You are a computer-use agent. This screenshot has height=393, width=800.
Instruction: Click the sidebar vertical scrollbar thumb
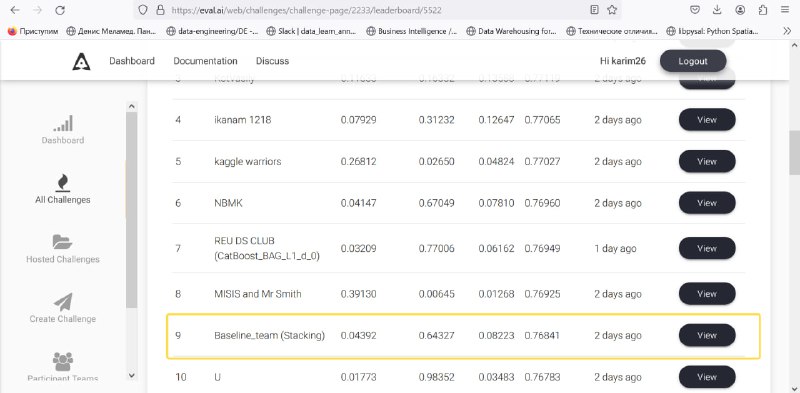131,209
